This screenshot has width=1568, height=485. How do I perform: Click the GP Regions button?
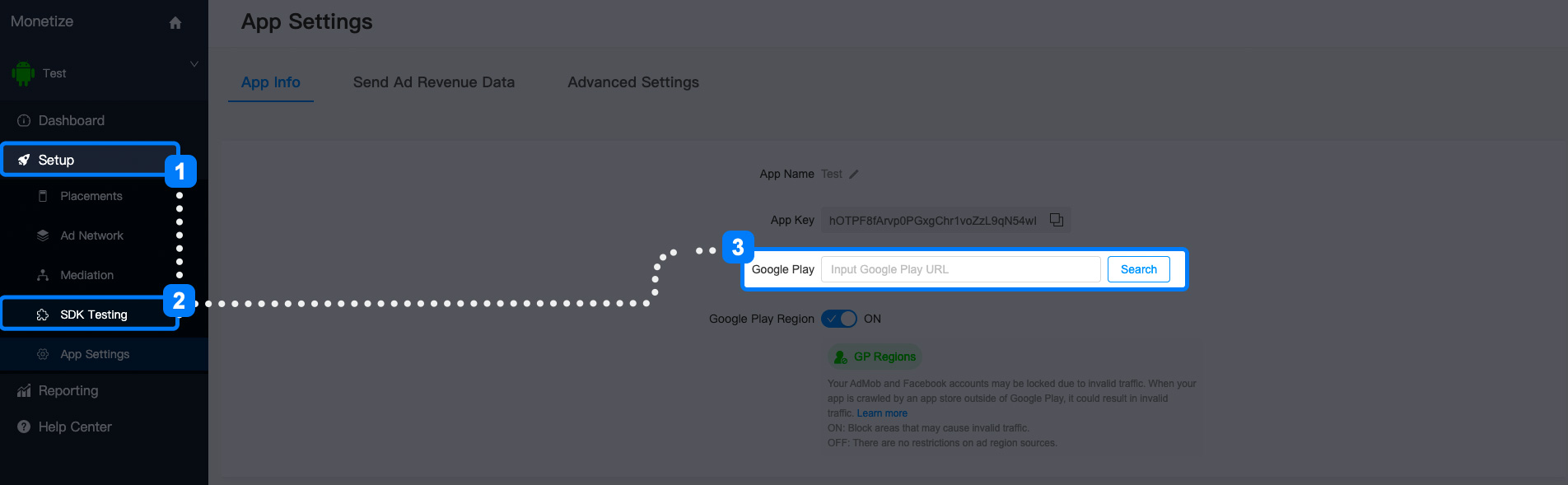(x=875, y=357)
